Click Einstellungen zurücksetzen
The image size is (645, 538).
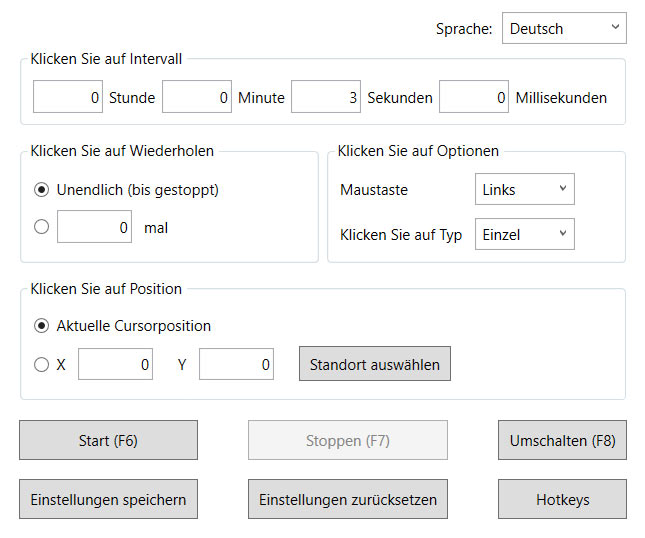347,499
